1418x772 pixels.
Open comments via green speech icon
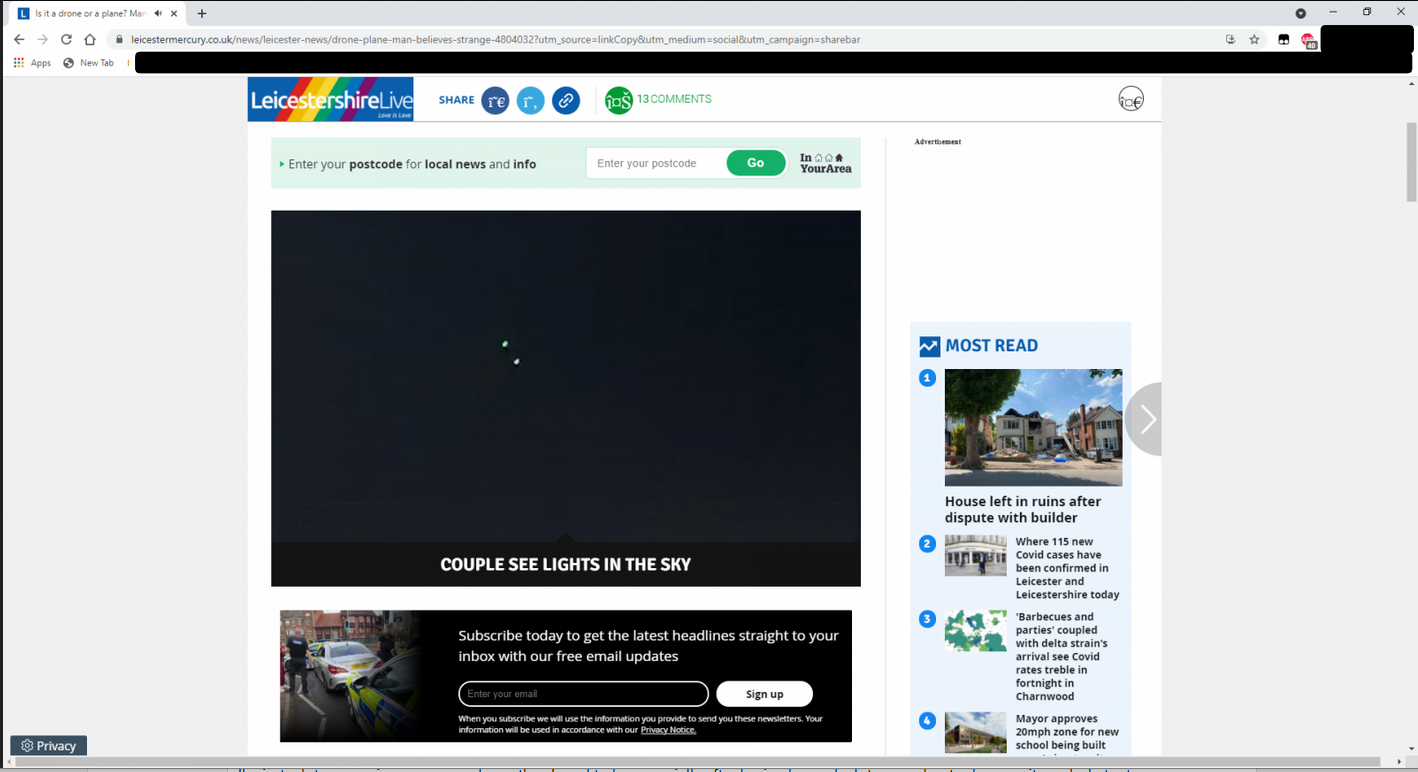(x=619, y=100)
